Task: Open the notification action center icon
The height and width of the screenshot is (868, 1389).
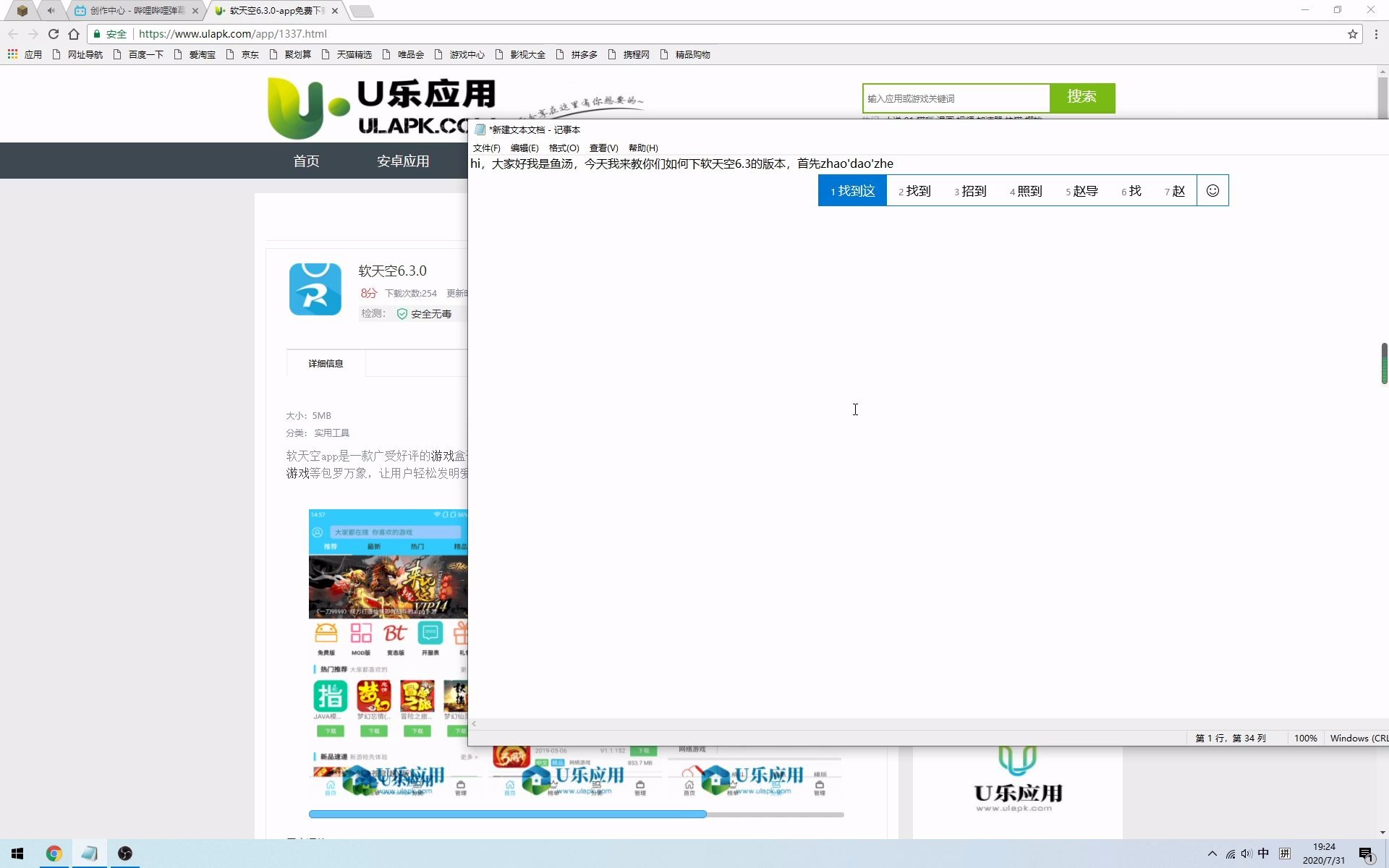Action: [1366, 854]
